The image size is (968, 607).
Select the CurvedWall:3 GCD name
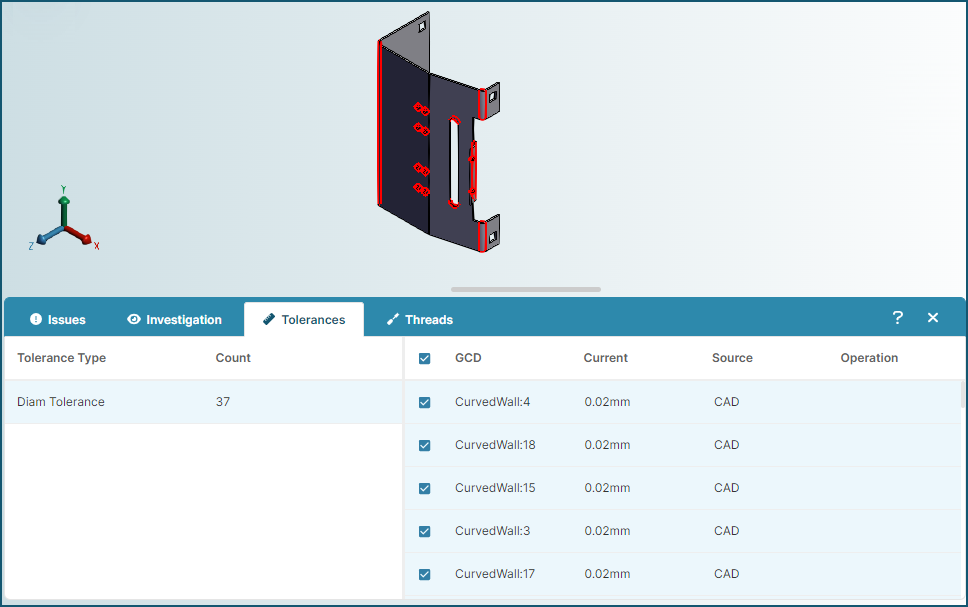pyautogui.click(x=493, y=531)
